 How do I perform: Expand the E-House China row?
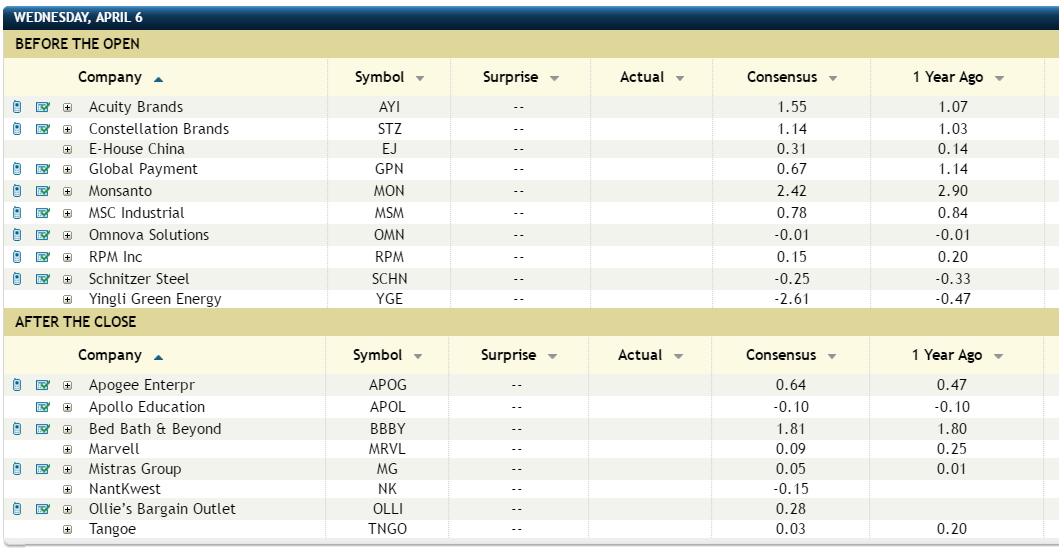[x=68, y=149]
